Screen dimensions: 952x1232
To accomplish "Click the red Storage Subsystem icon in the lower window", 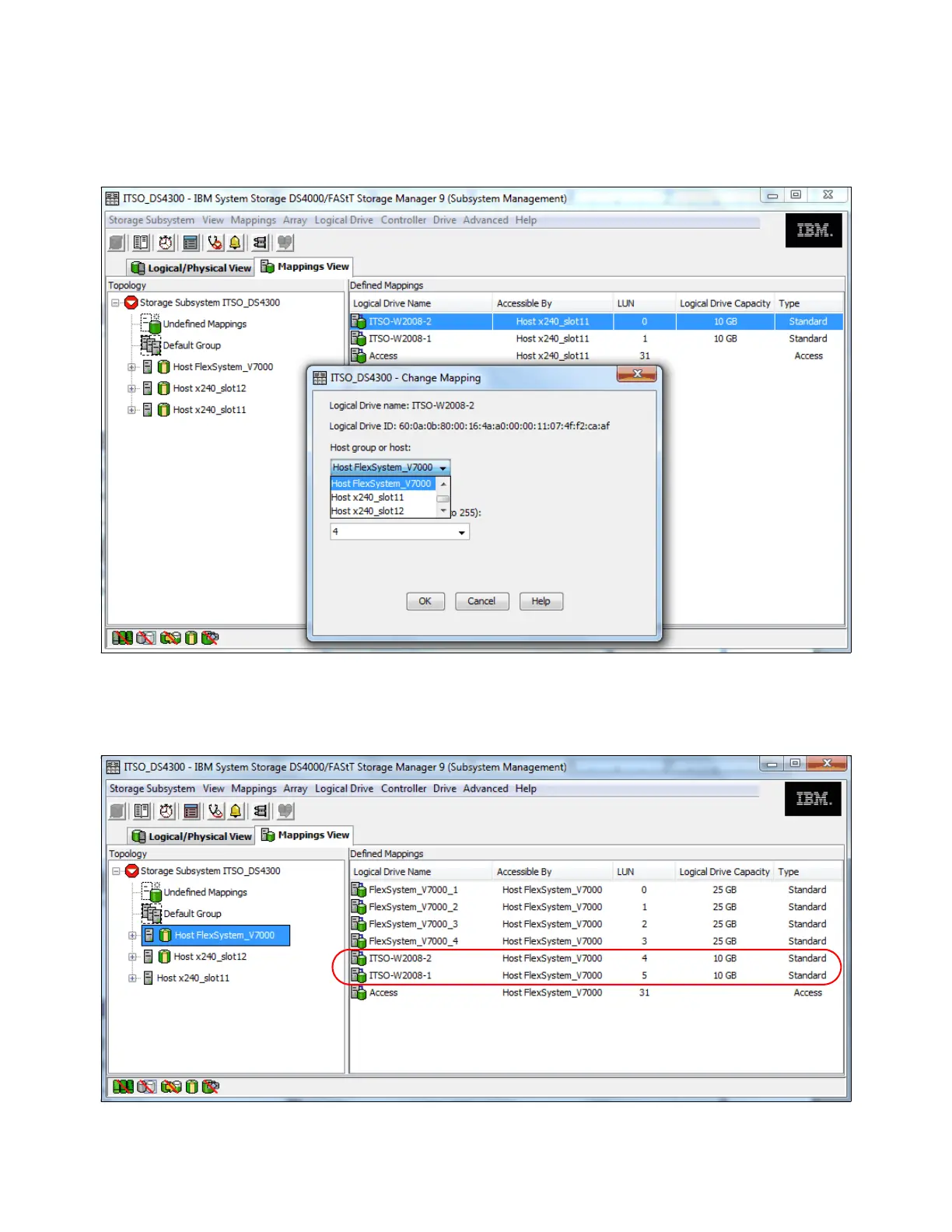I will coord(132,871).
